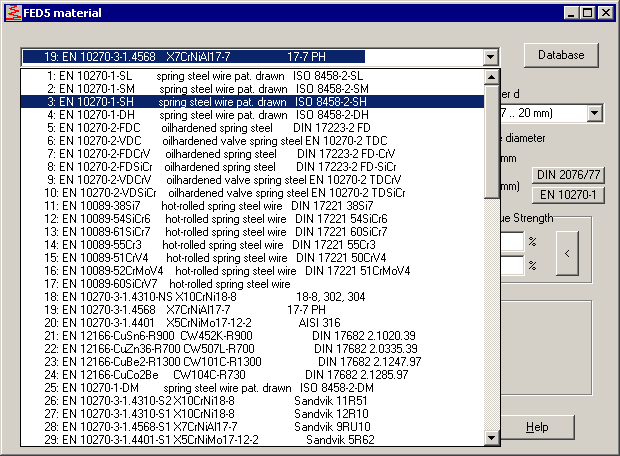
Task: Collapse the material dropdown using its arrow
Action: coord(490,57)
